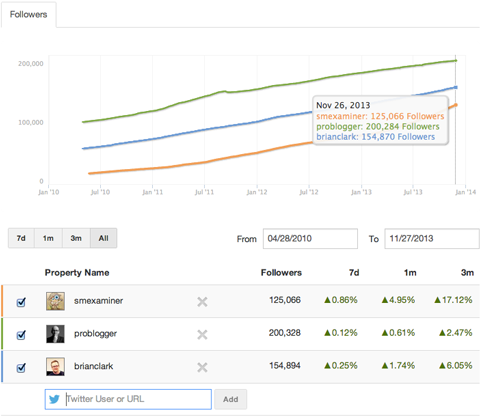Focus the Twitter User or URL field
Viewport: 480px width, 416px height.
[128, 399]
